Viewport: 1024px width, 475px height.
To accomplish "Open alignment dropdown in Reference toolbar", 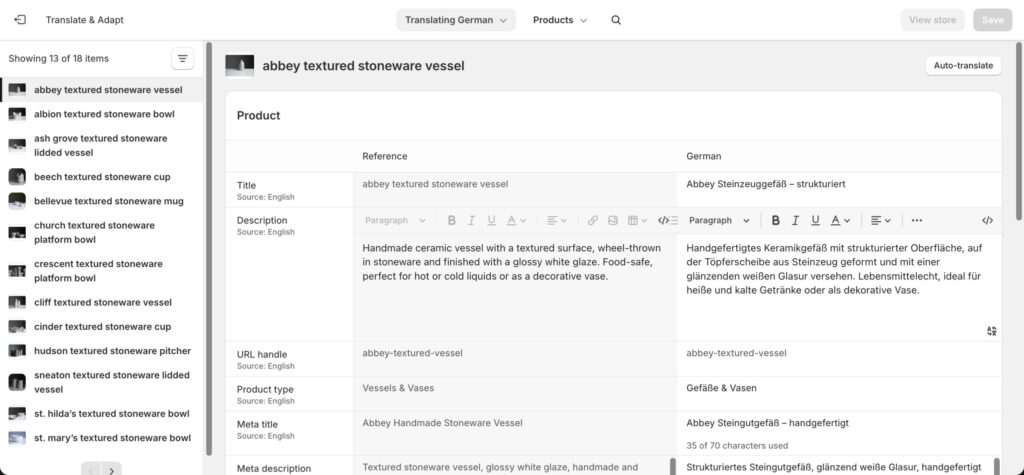I will (557, 221).
